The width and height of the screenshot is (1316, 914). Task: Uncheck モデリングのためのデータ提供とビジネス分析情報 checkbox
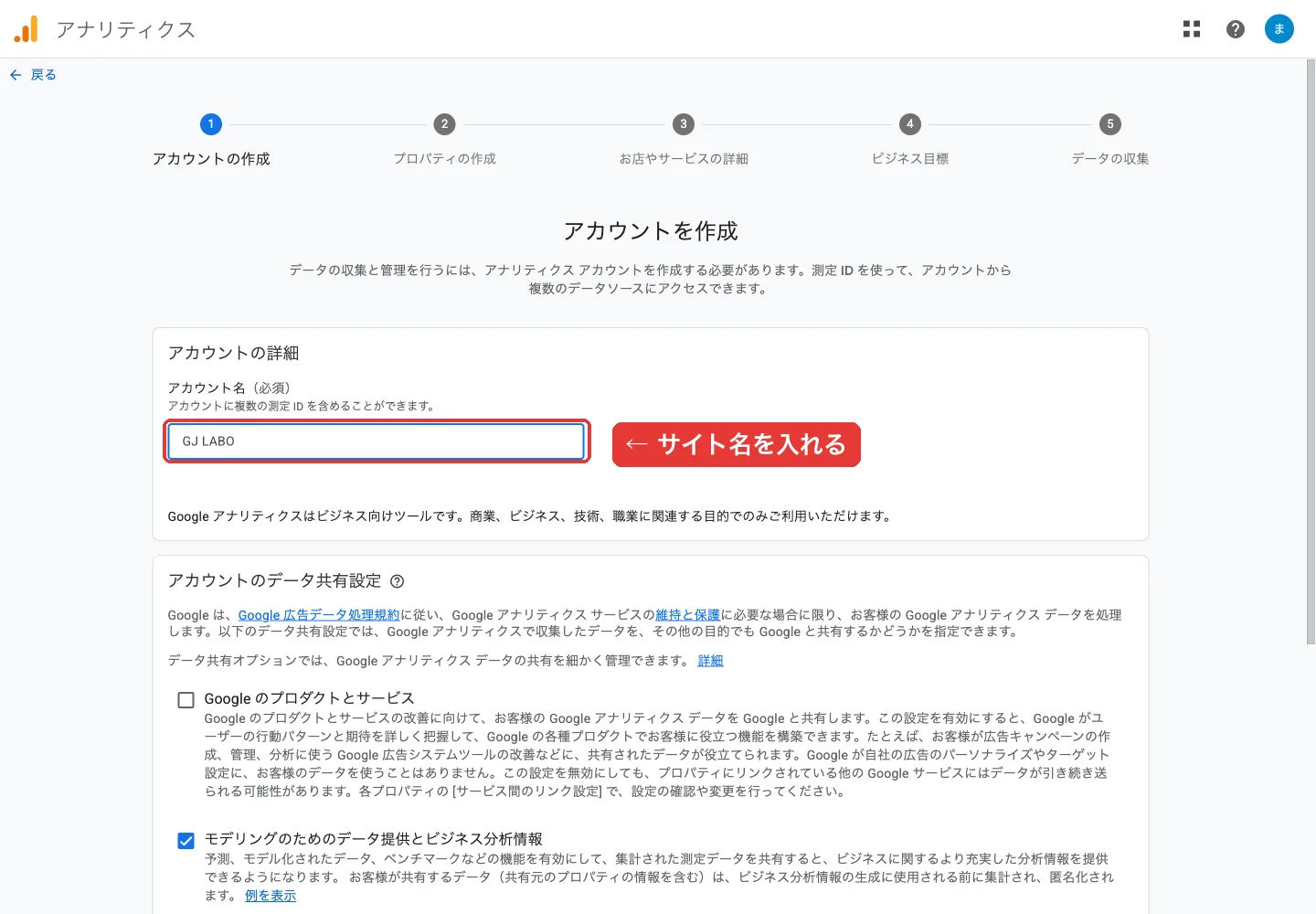(x=186, y=841)
